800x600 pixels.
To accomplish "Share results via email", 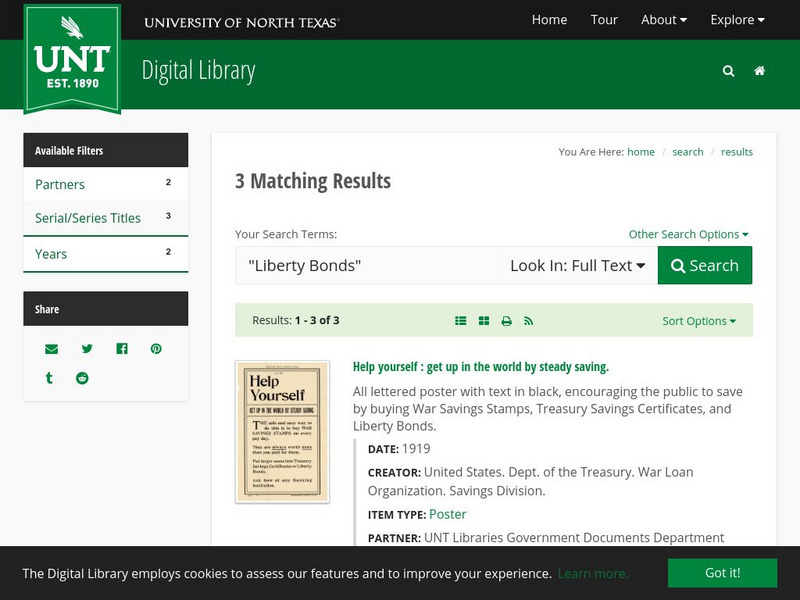I will pos(53,349).
